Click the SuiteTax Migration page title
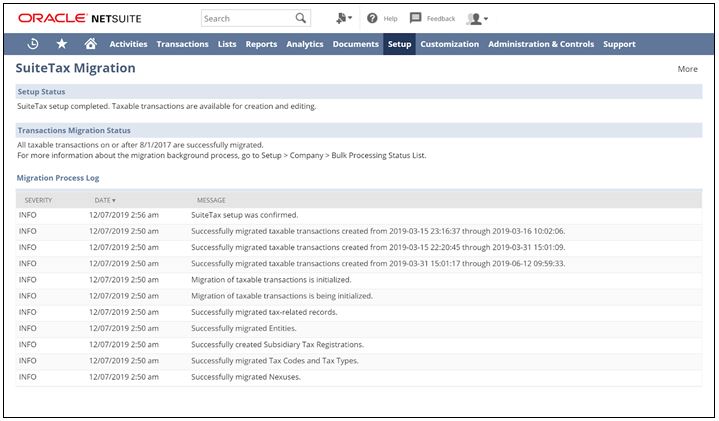The width and height of the screenshot is (719, 421). (76, 68)
